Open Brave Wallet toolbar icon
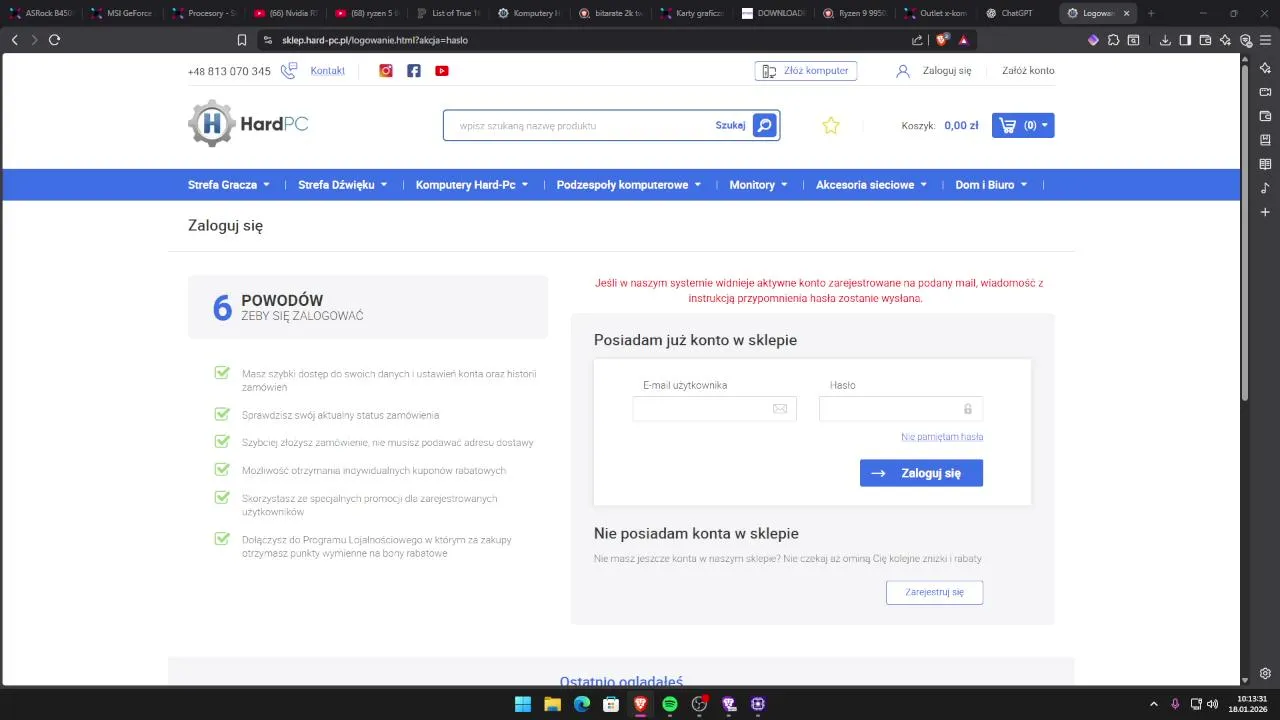Image resolution: width=1280 pixels, height=720 pixels. click(x=1206, y=40)
